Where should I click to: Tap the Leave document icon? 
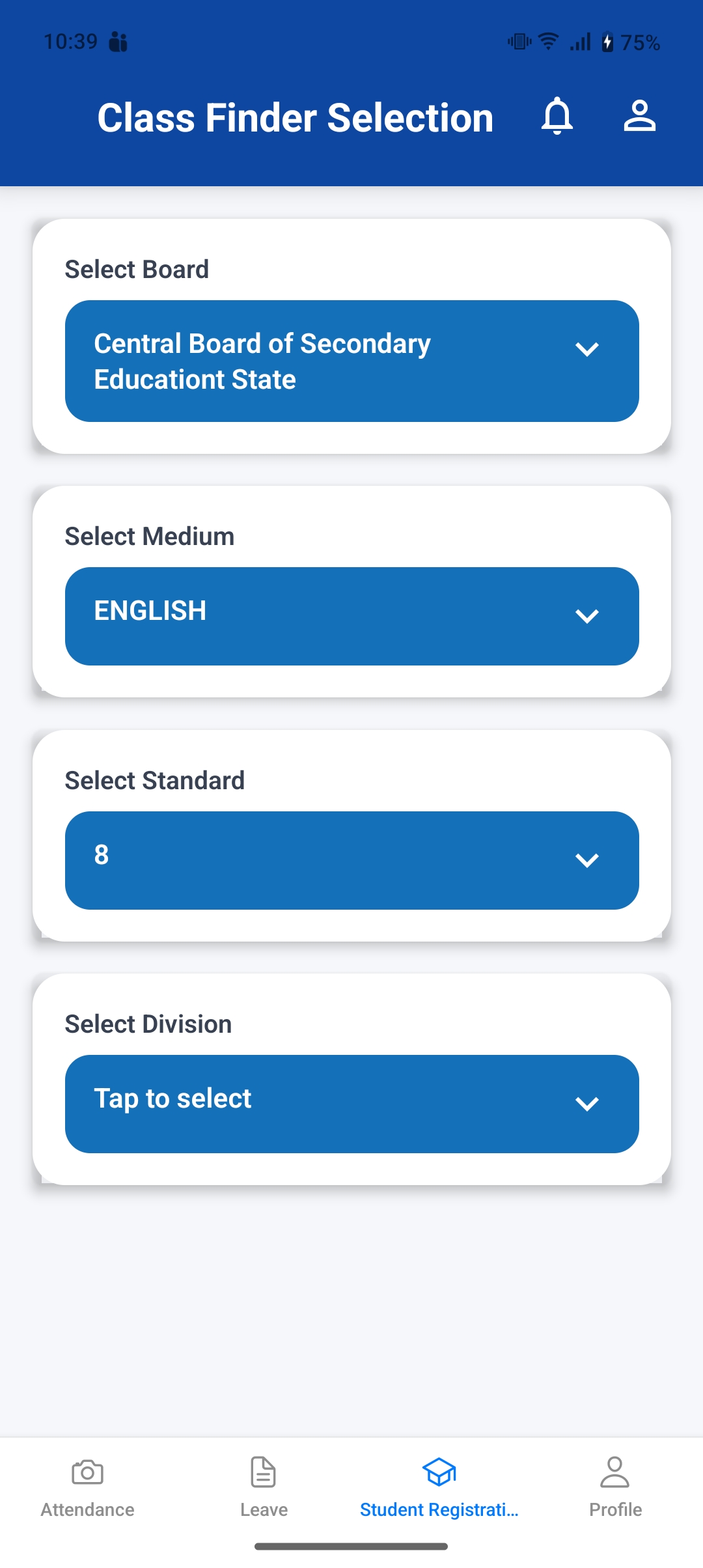tap(264, 1472)
